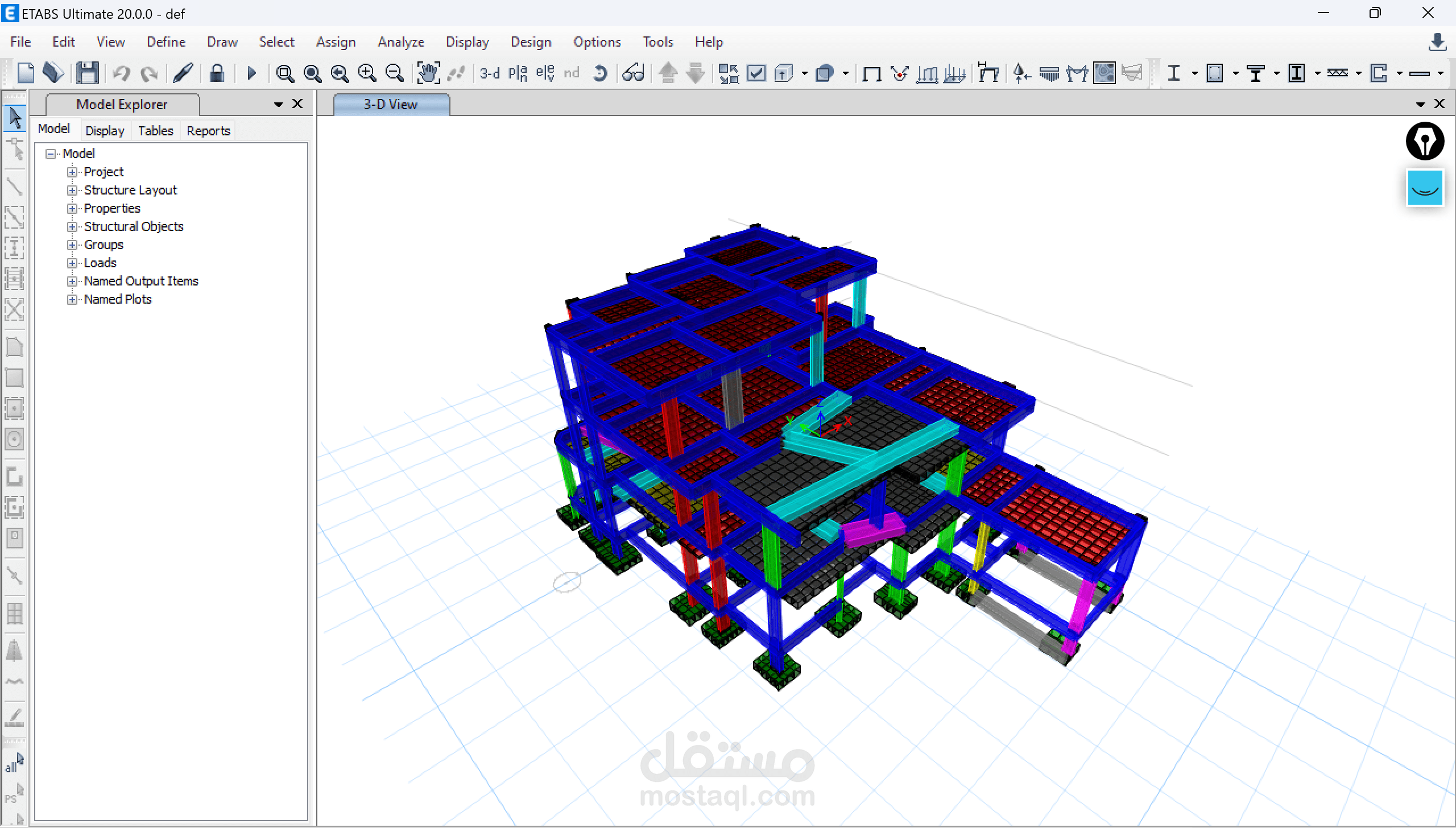Viewport: 1456px width, 828px height.
Task: Select the Pan hand tool
Action: coord(428,73)
